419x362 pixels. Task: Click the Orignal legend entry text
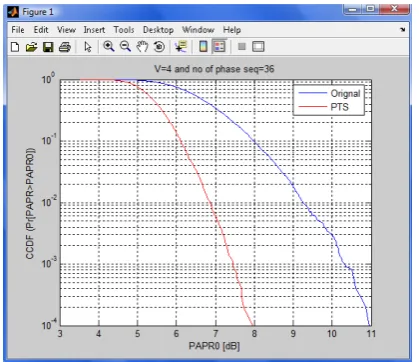345,94
